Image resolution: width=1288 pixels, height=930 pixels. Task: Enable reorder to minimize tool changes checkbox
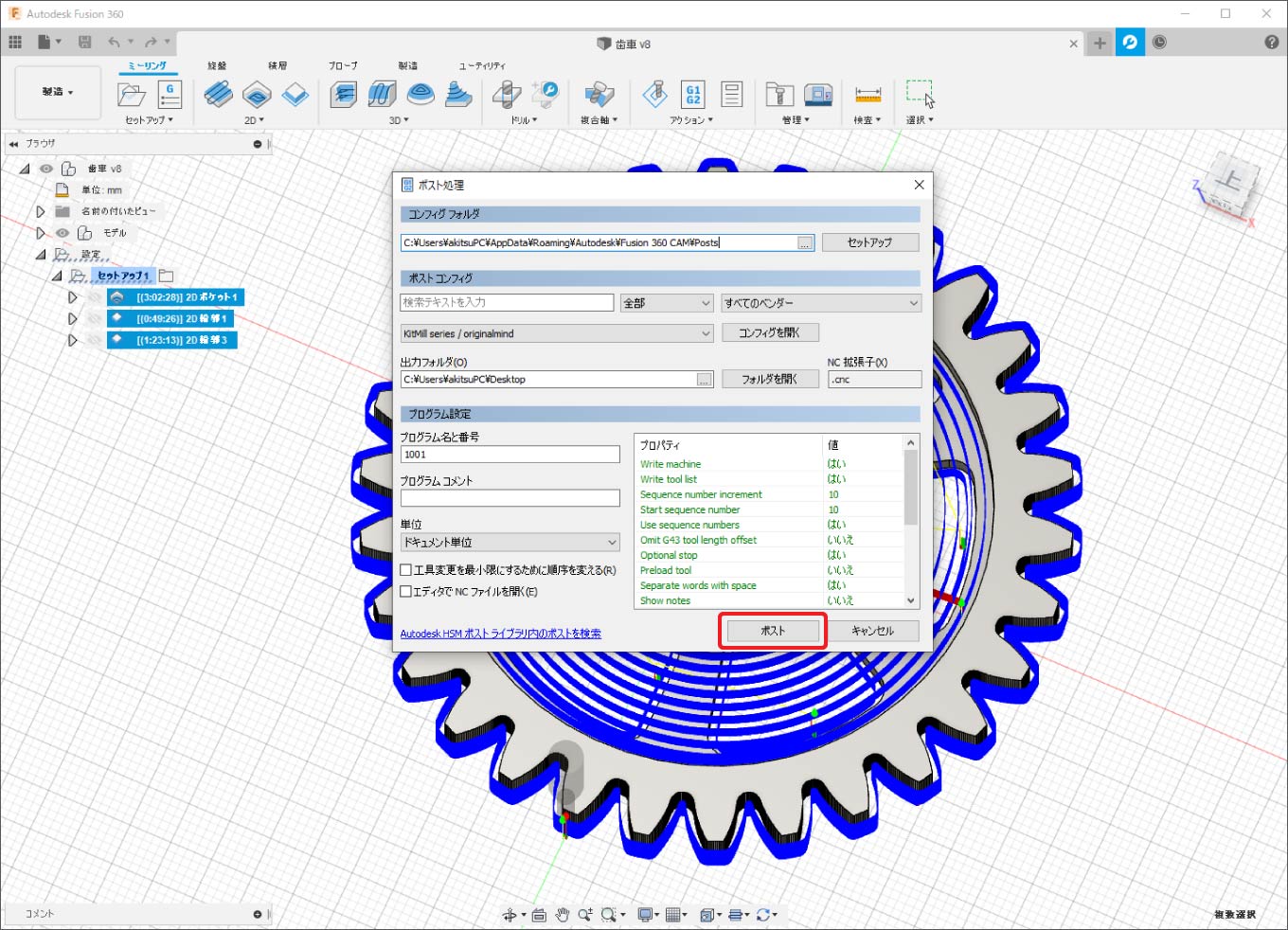click(406, 570)
